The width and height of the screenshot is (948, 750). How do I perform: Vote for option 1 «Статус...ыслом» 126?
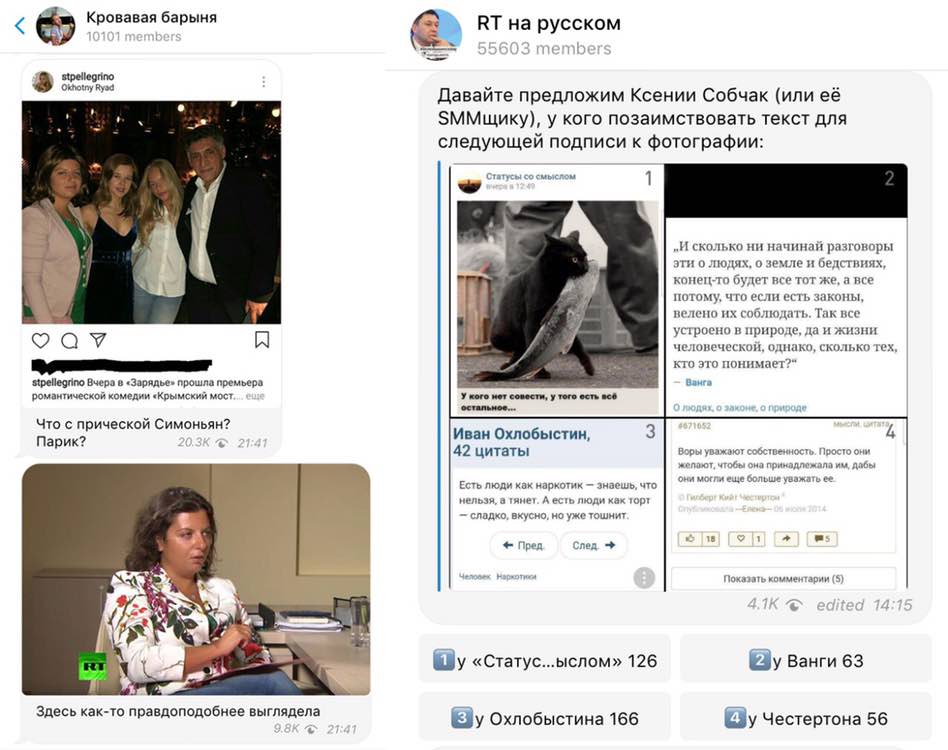pyautogui.click(x=545, y=659)
